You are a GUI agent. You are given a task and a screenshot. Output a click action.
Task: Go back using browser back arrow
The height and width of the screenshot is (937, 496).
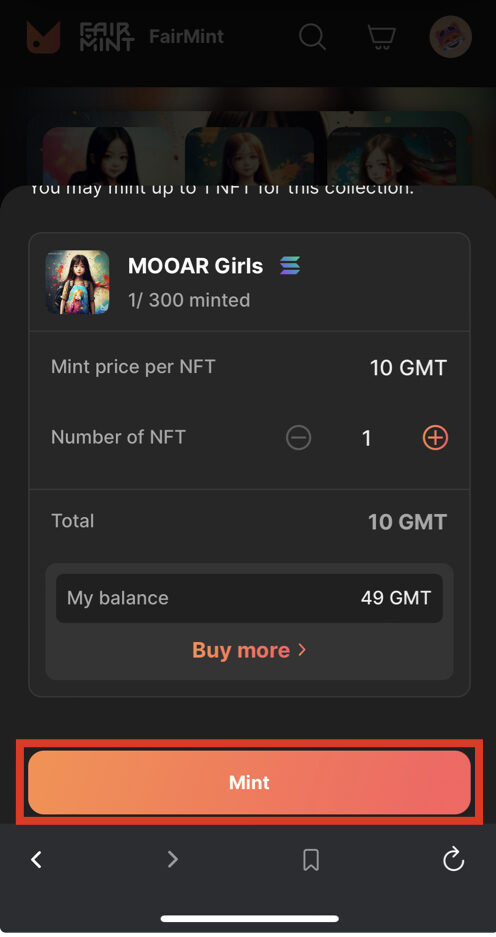[36, 859]
